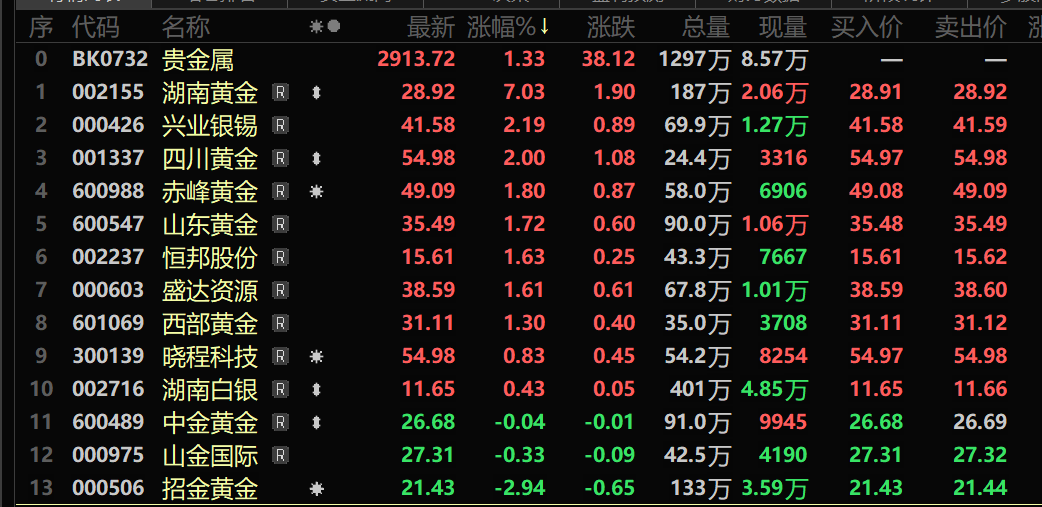
Task: Click the stock code 000426
Action: click(108, 125)
